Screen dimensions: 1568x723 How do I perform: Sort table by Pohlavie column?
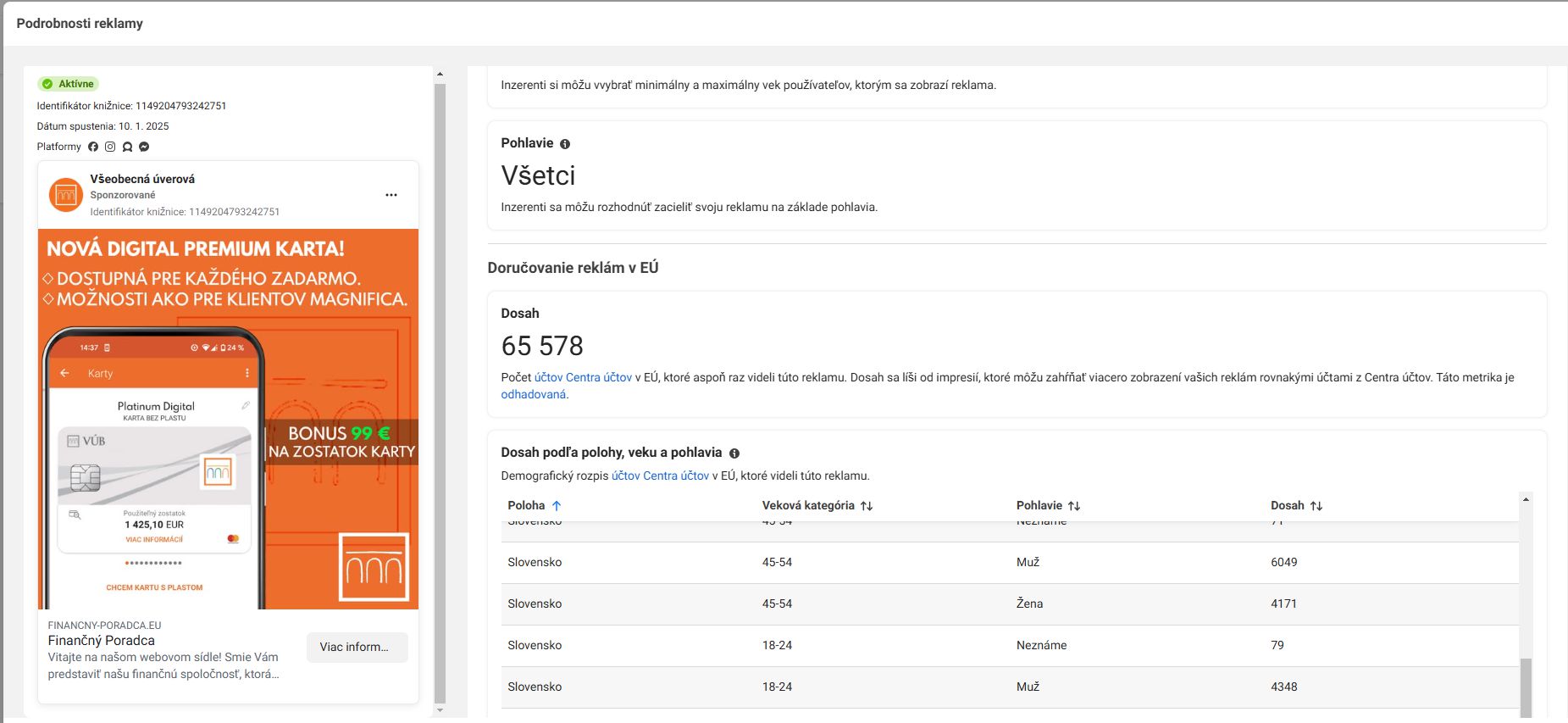[1048, 505]
